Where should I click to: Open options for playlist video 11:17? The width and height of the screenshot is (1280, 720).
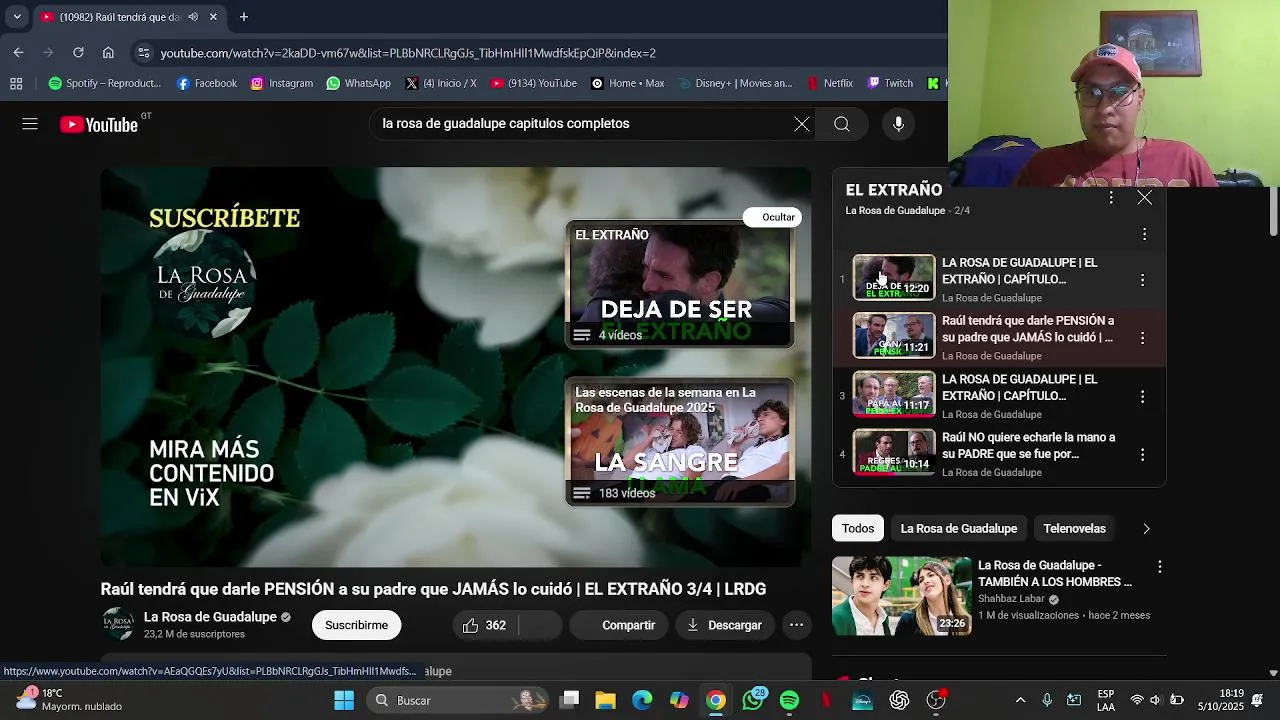tap(1142, 397)
